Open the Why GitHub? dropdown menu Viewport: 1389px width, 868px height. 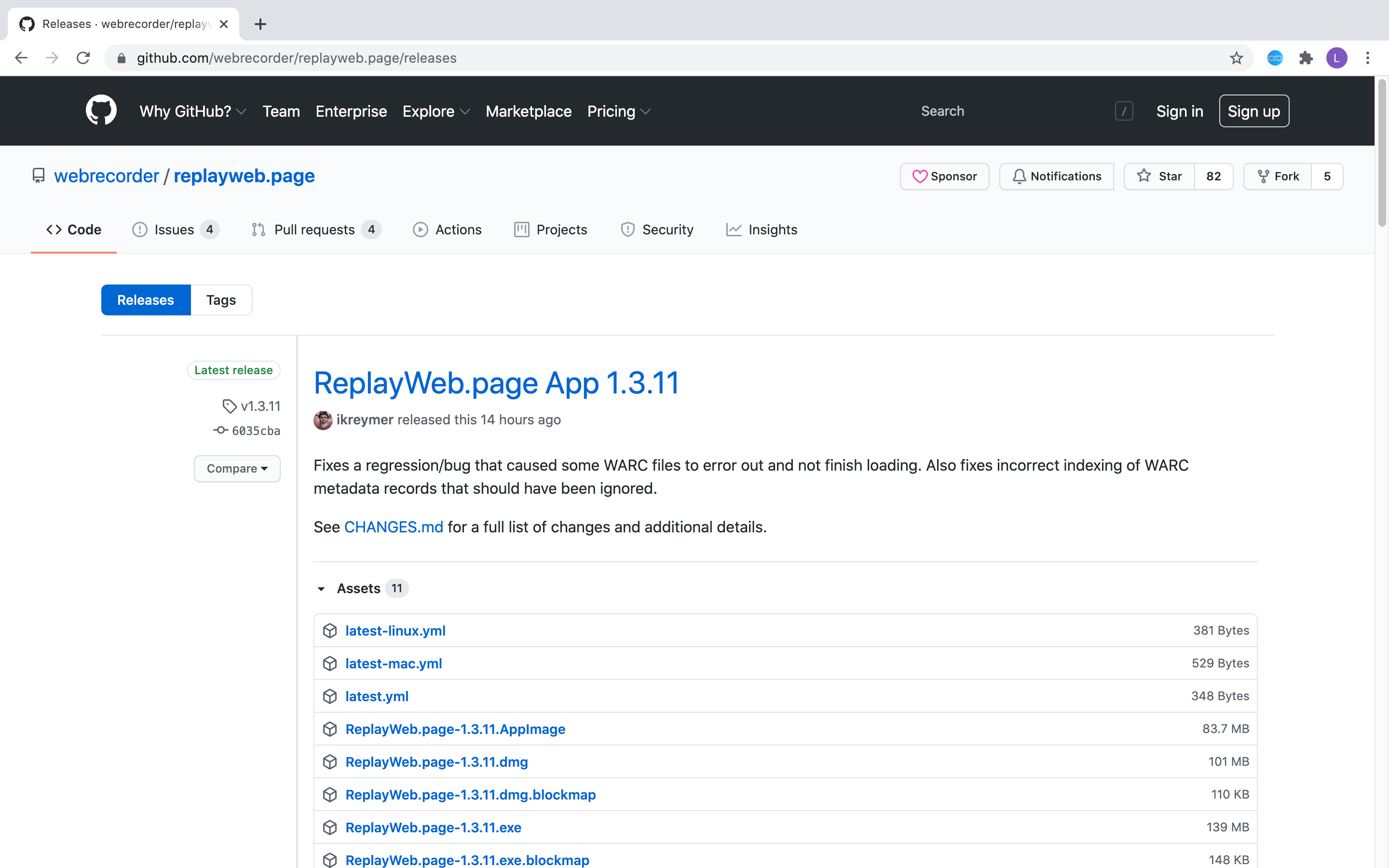click(193, 111)
